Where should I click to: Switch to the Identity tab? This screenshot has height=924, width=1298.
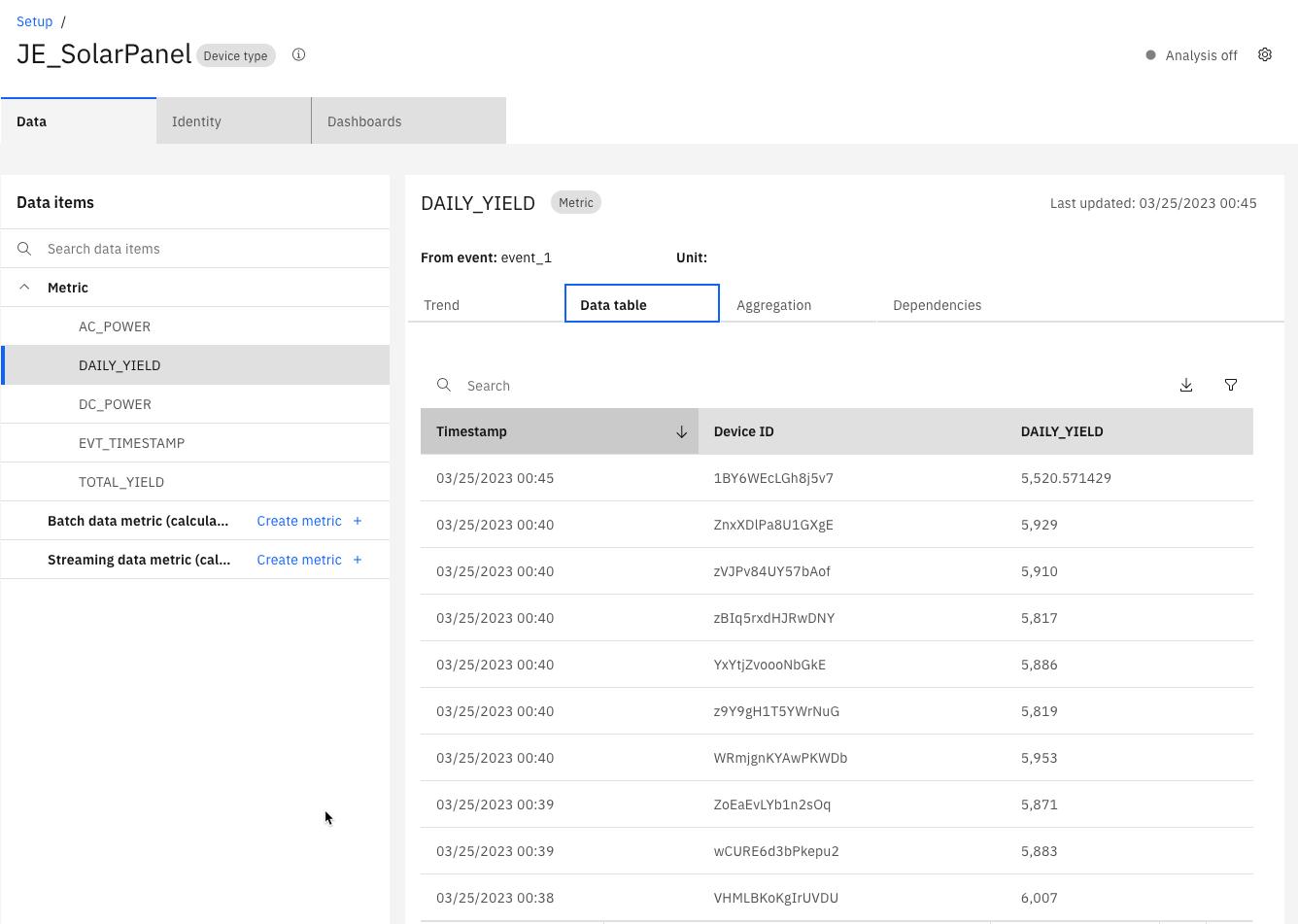click(x=234, y=121)
